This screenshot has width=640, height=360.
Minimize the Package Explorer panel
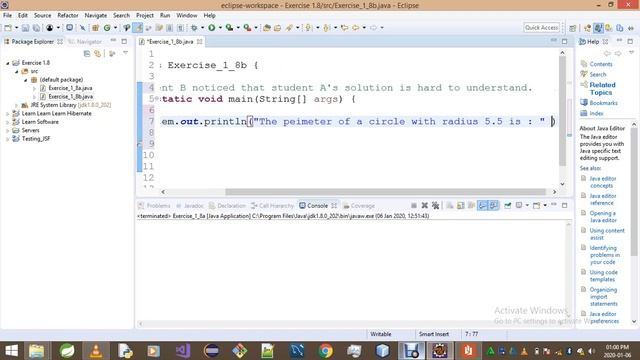point(113,41)
